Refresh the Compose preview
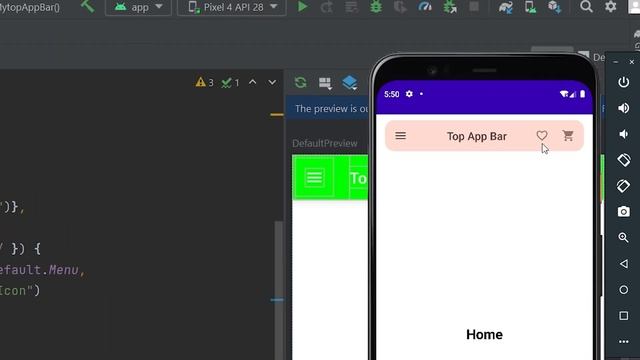 click(301, 82)
